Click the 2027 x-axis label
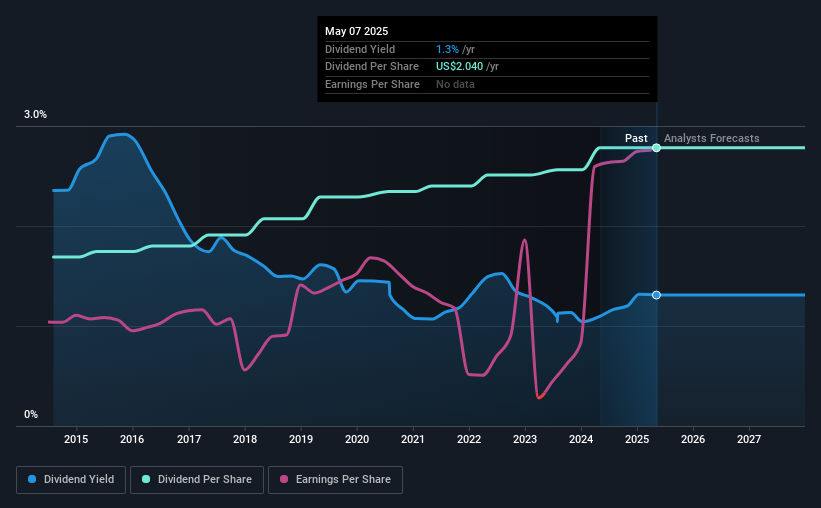This screenshot has height=508, width=821. 749,439
